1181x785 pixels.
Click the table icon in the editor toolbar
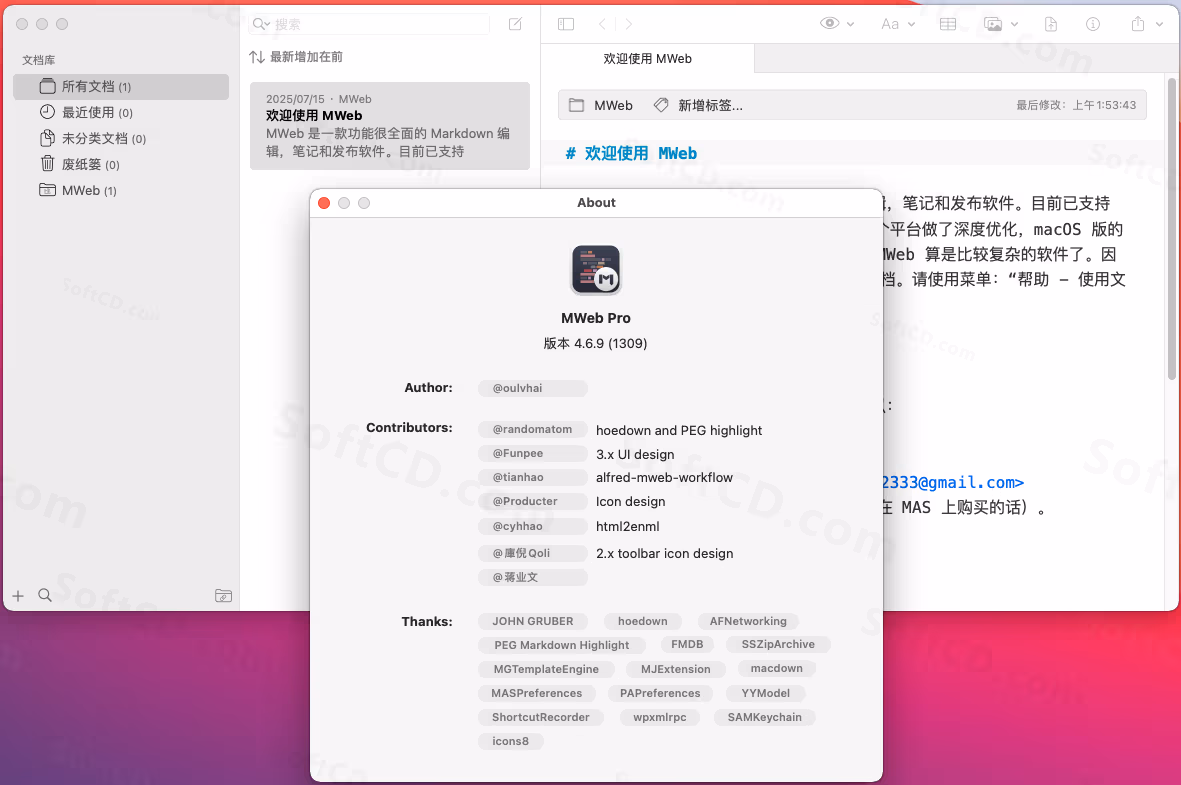pos(948,24)
